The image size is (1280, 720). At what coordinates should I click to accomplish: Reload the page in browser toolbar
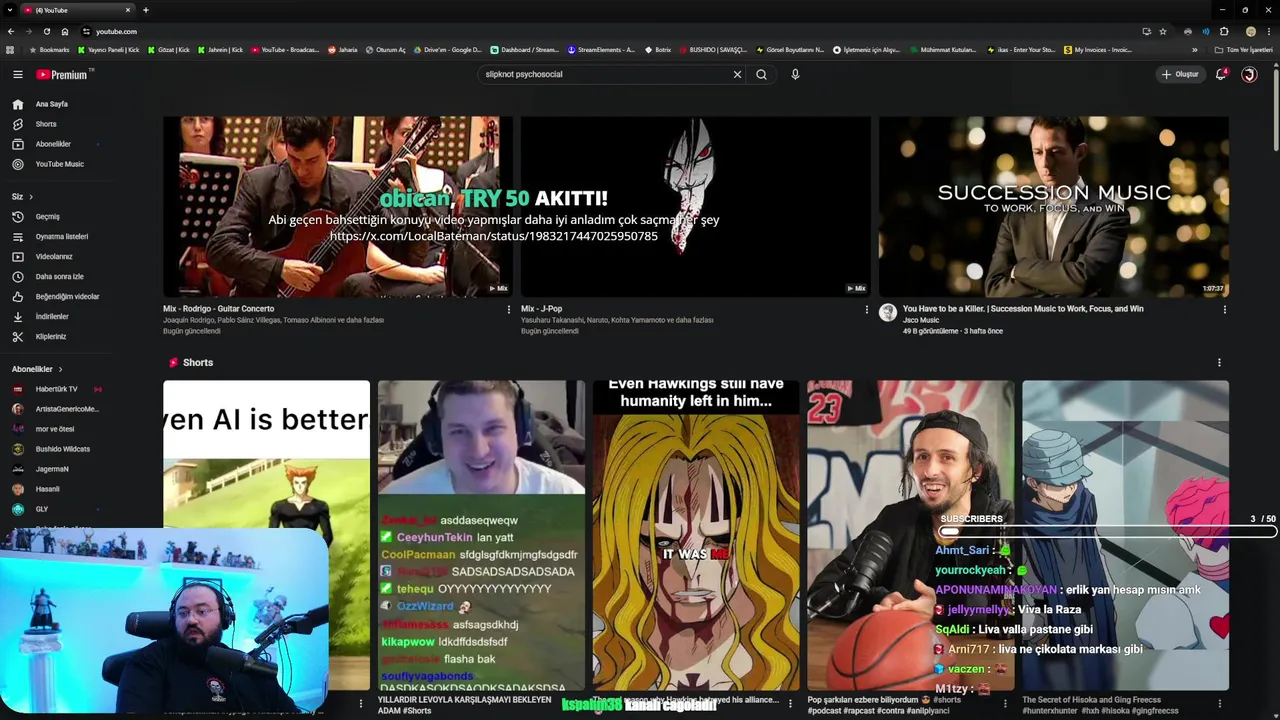(x=46, y=31)
